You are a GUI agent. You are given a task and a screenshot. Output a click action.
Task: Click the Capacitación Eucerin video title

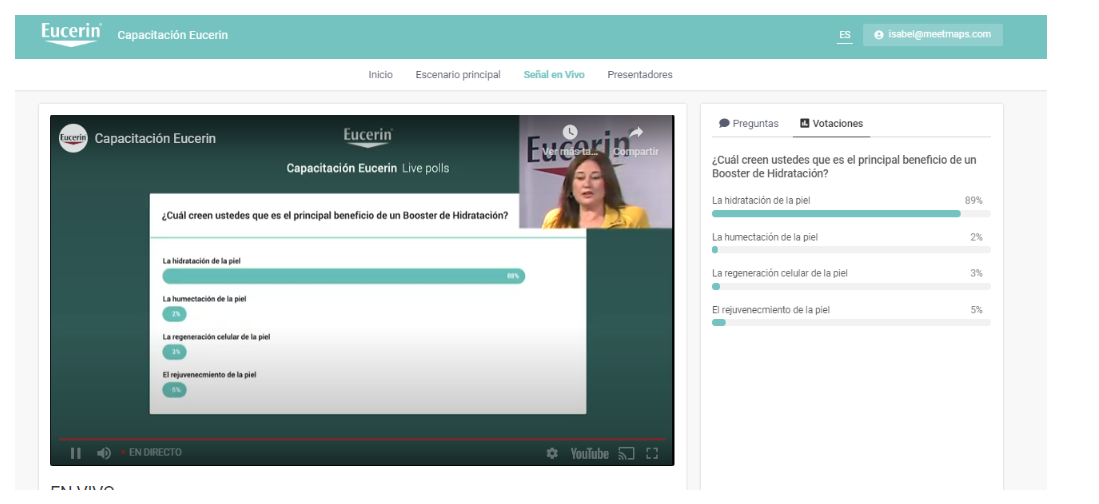tap(155, 138)
